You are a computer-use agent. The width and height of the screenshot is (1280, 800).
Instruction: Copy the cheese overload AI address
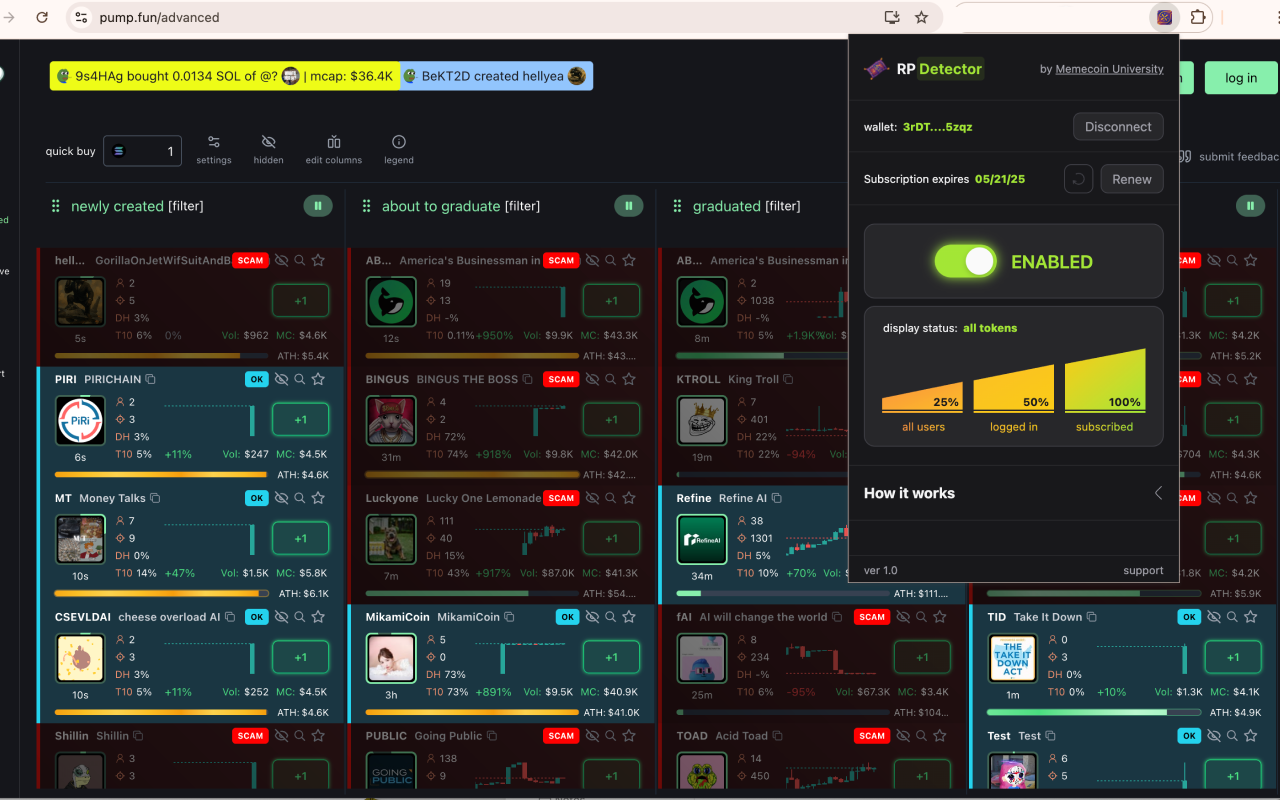pos(230,617)
